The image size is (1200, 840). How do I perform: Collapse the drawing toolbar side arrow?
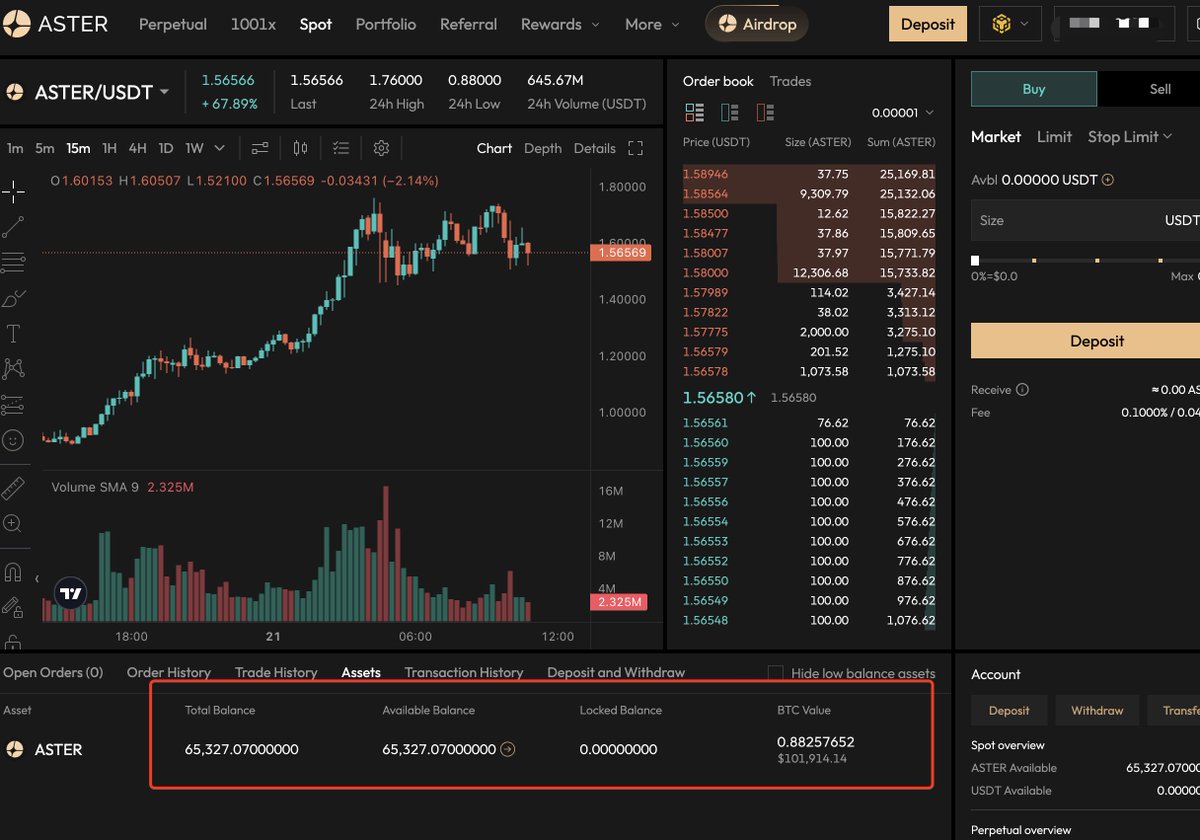pyautogui.click(x=37, y=578)
